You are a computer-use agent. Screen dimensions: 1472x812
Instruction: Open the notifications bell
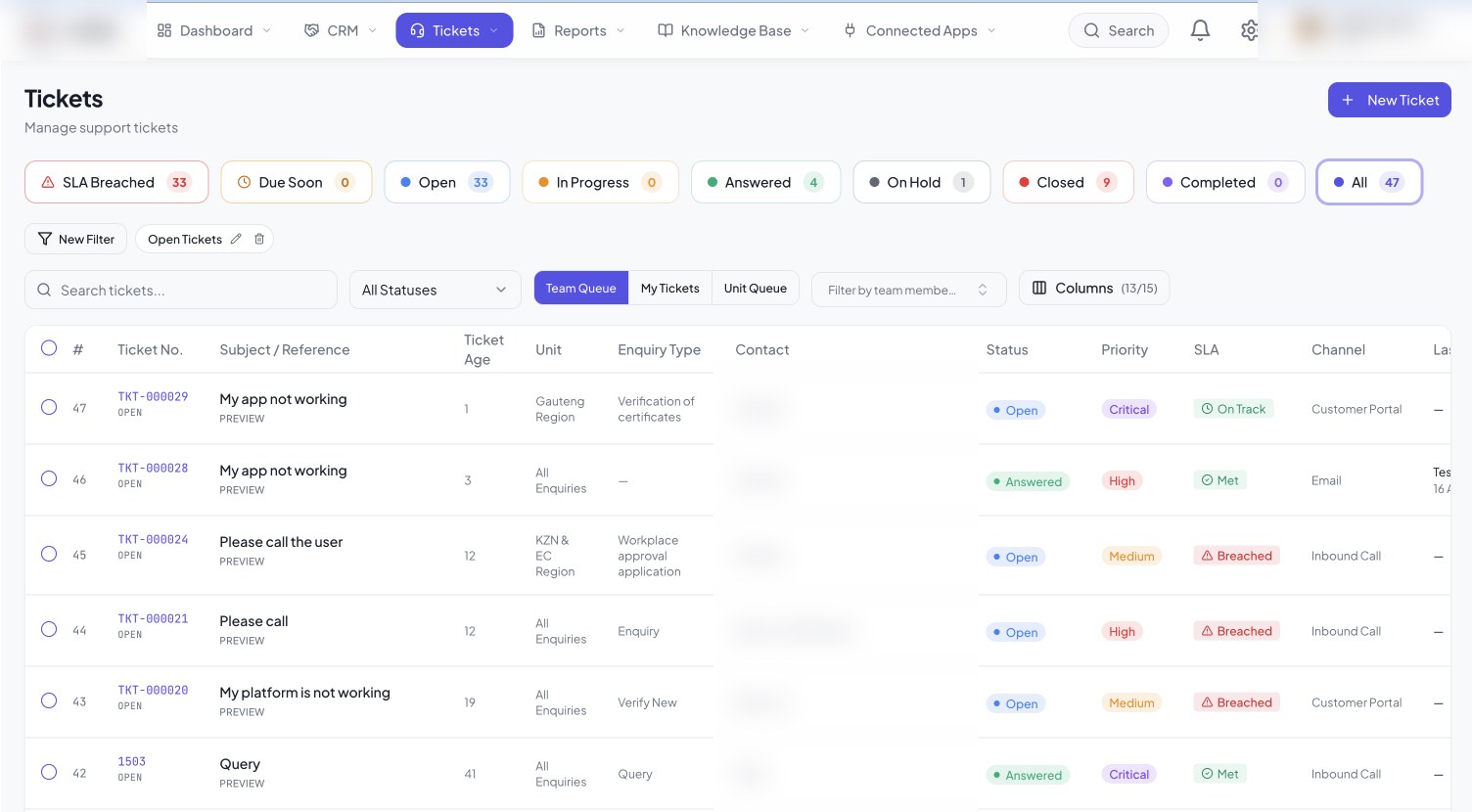pos(1200,30)
